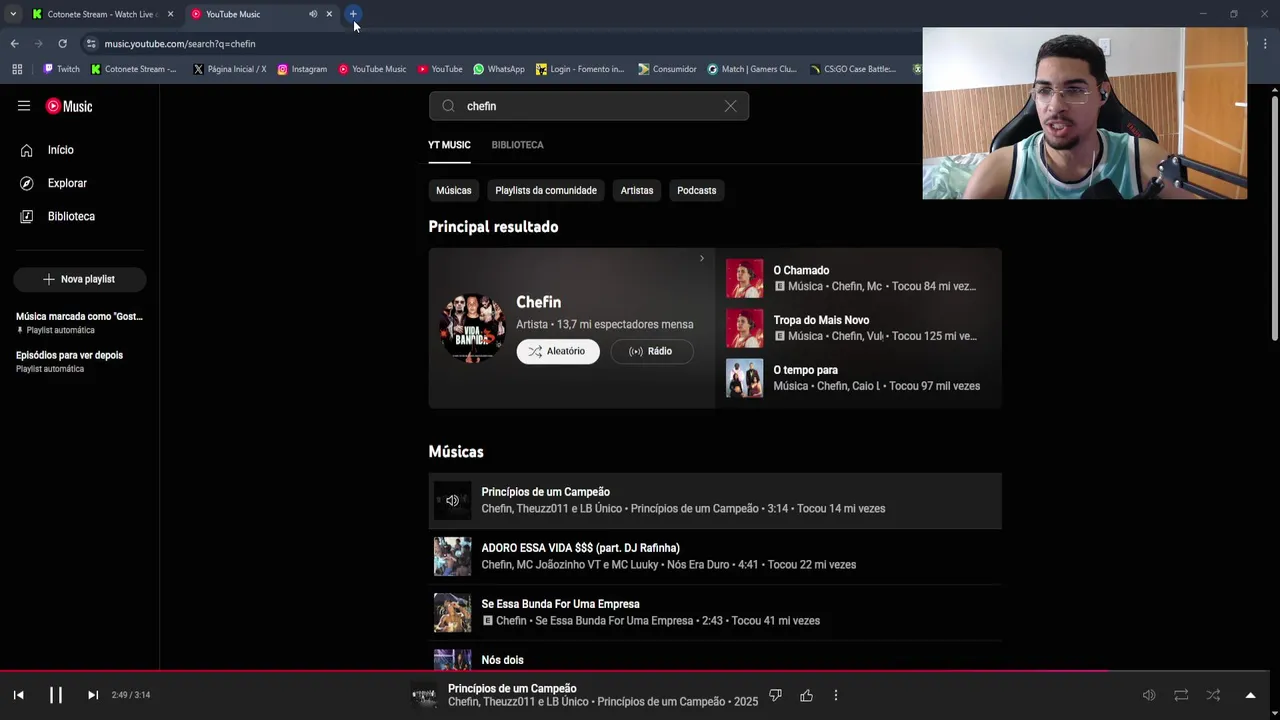The height and width of the screenshot is (720, 1280).
Task: Open player bar more options menu
Action: (x=836, y=695)
